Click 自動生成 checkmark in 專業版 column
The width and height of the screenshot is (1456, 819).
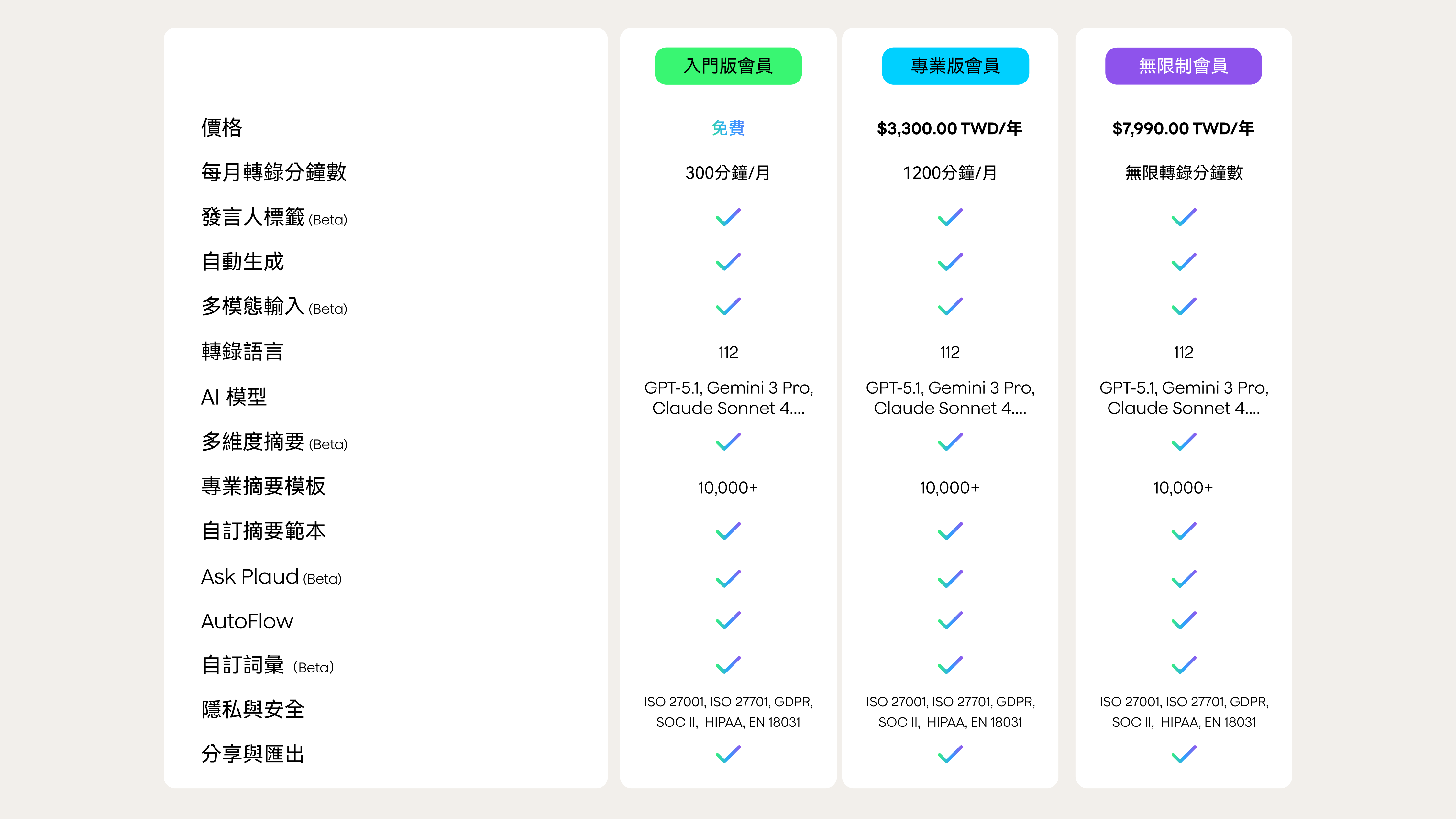pos(950,262)
